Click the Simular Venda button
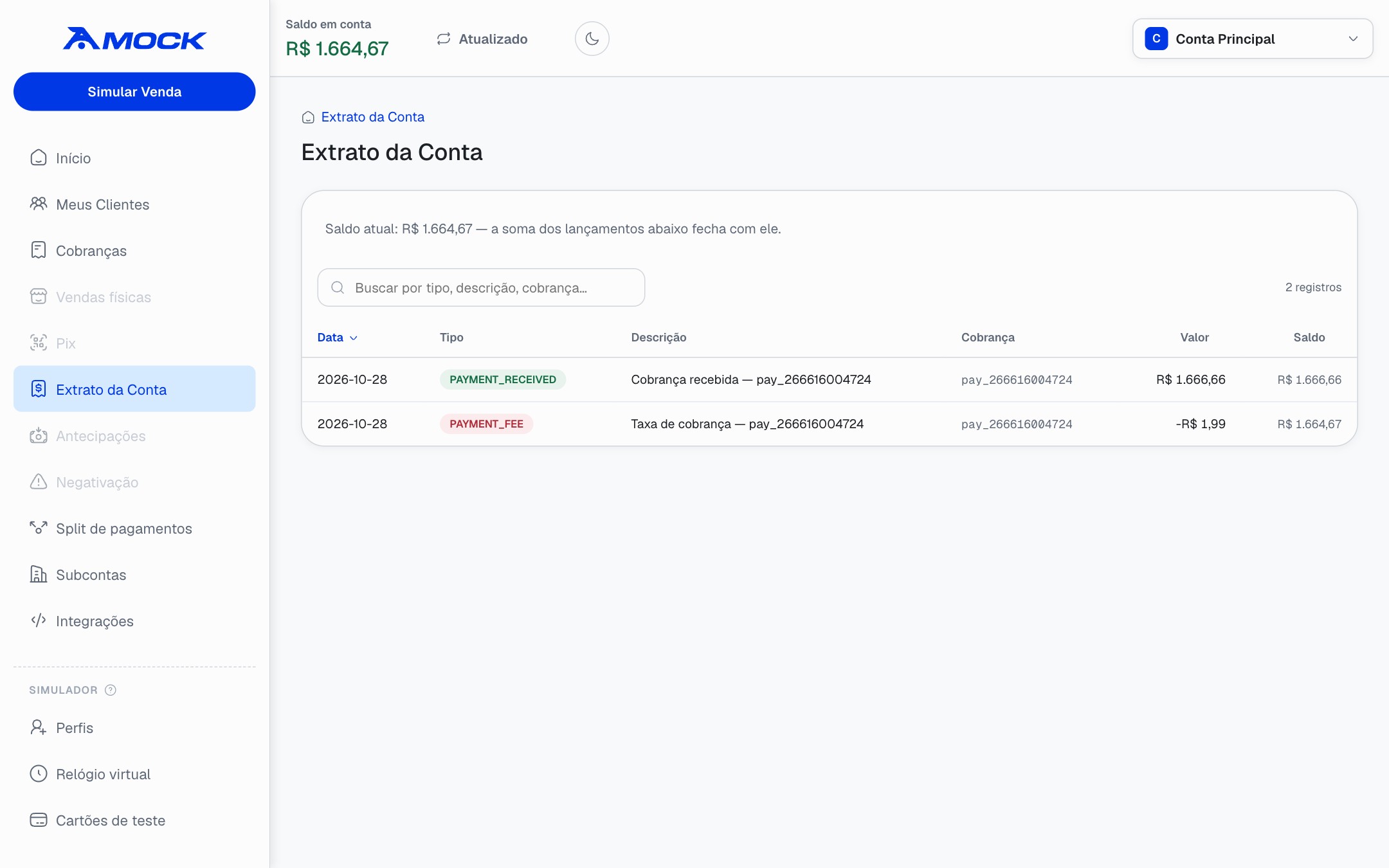1389x868 pixels. click(134, 91)
